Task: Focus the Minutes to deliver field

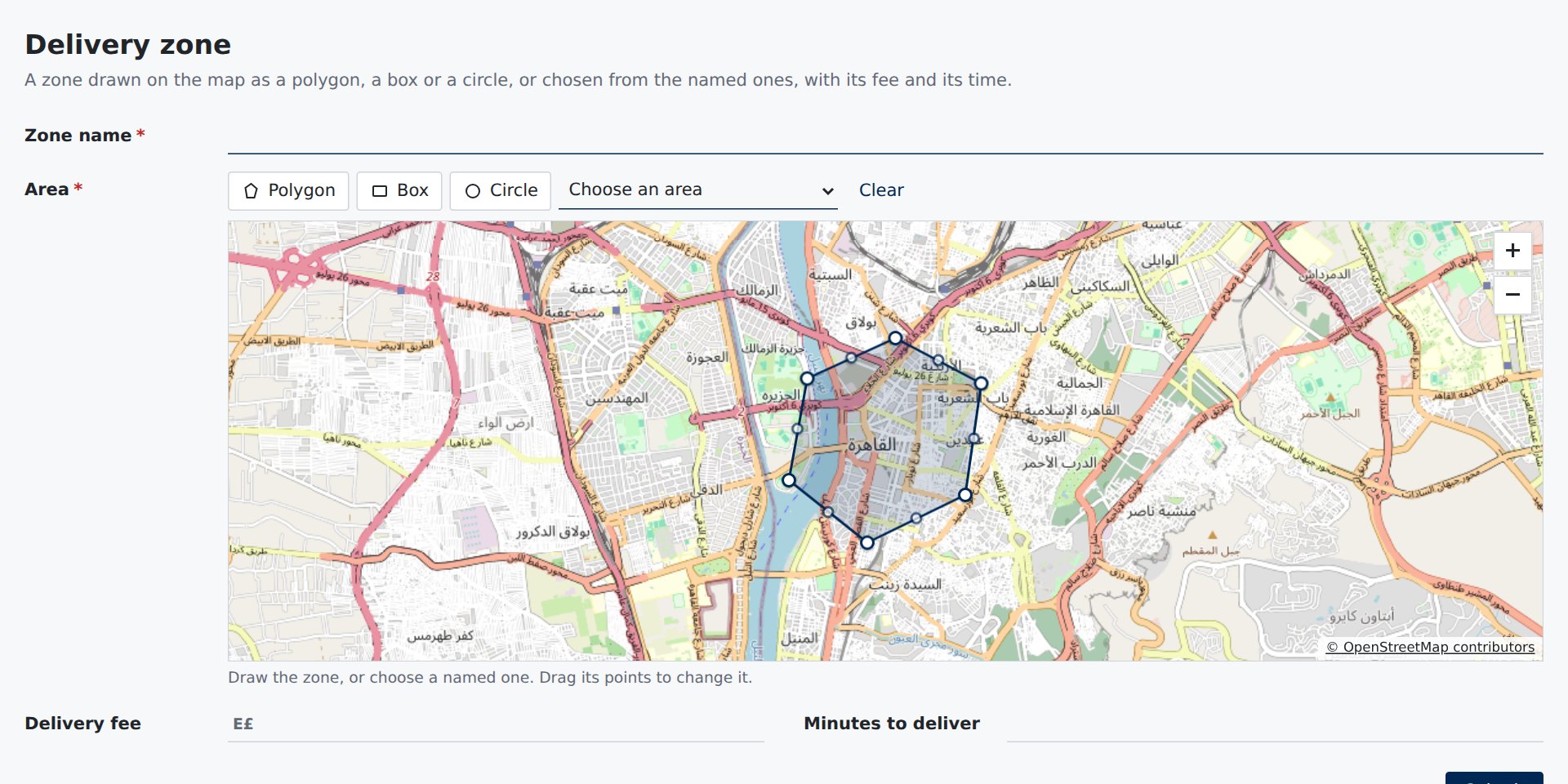Action: click(1275, 724)
